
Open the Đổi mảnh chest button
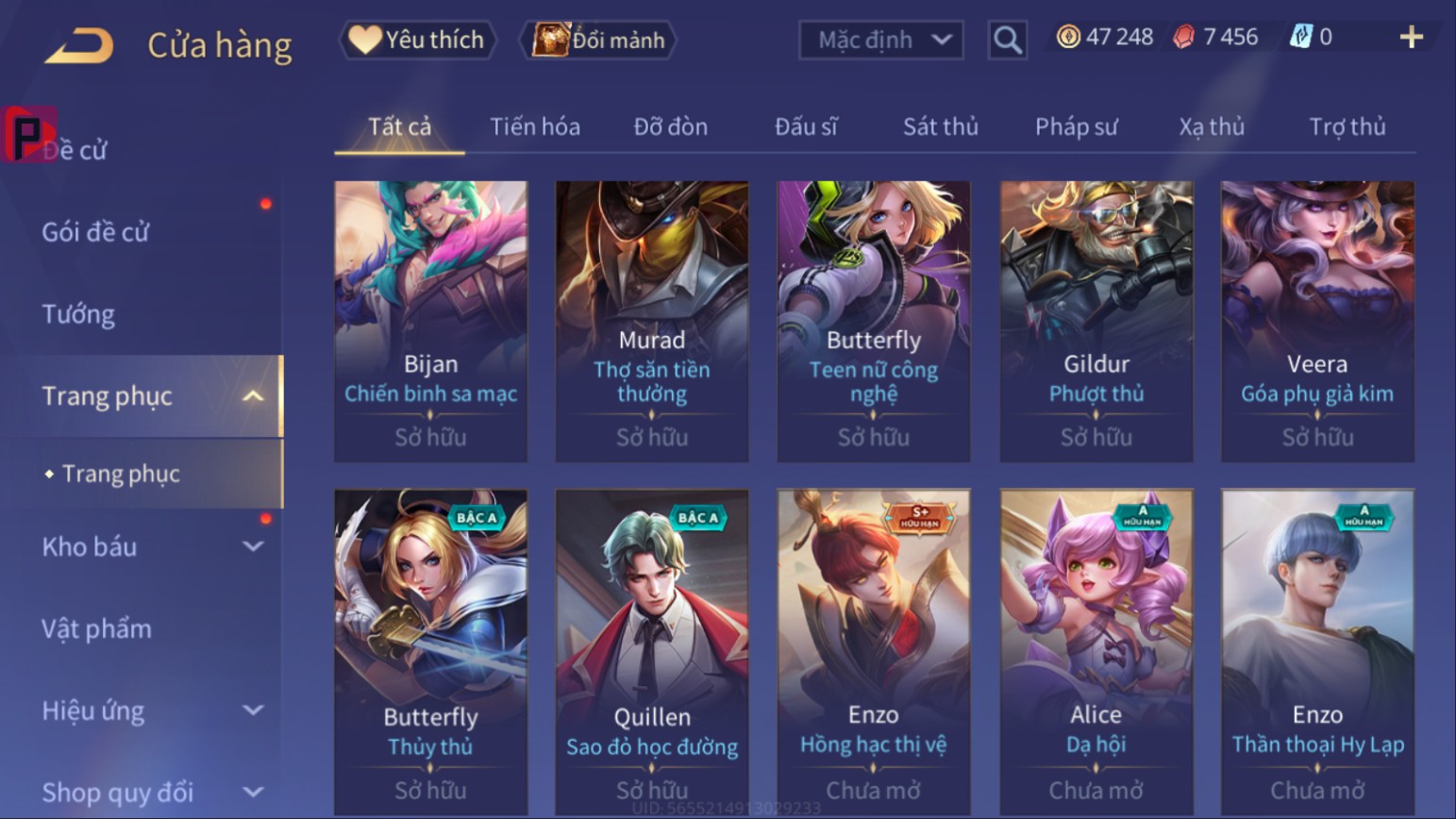[x=598, y=40]
